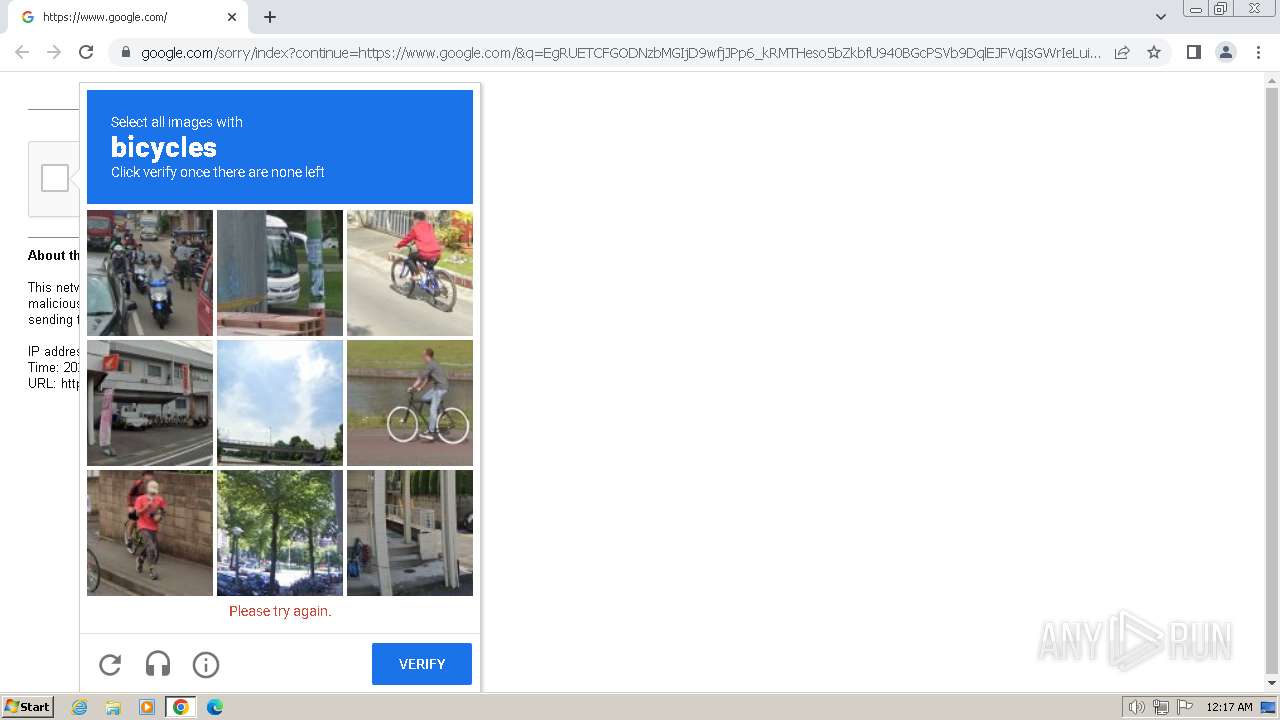Open network icon in system tray
The width and height of the screenshot is (1280, 720).
[1161, 707]
